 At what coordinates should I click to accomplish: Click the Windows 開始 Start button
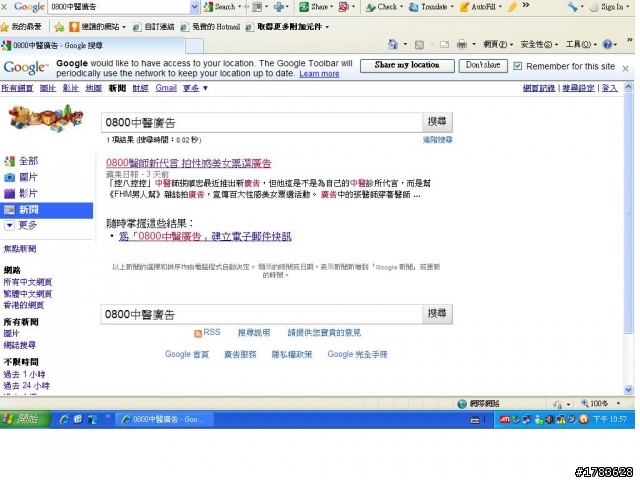click(x=24, y=419)
